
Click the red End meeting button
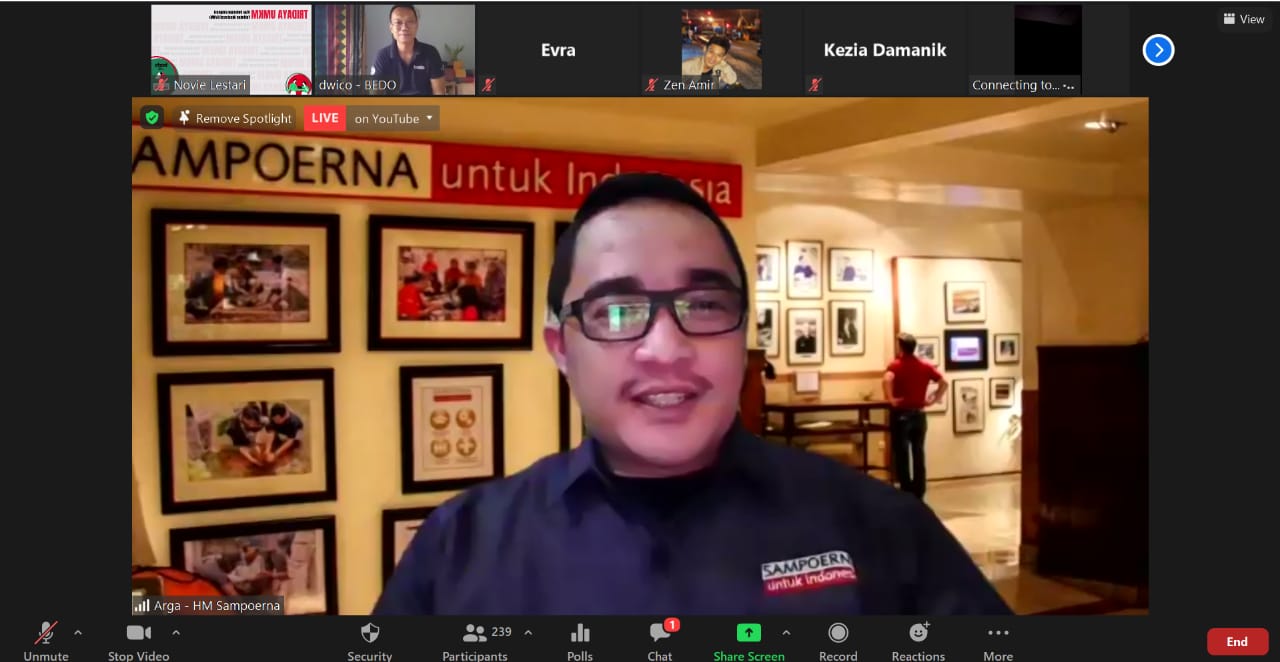pos(1237,642)
